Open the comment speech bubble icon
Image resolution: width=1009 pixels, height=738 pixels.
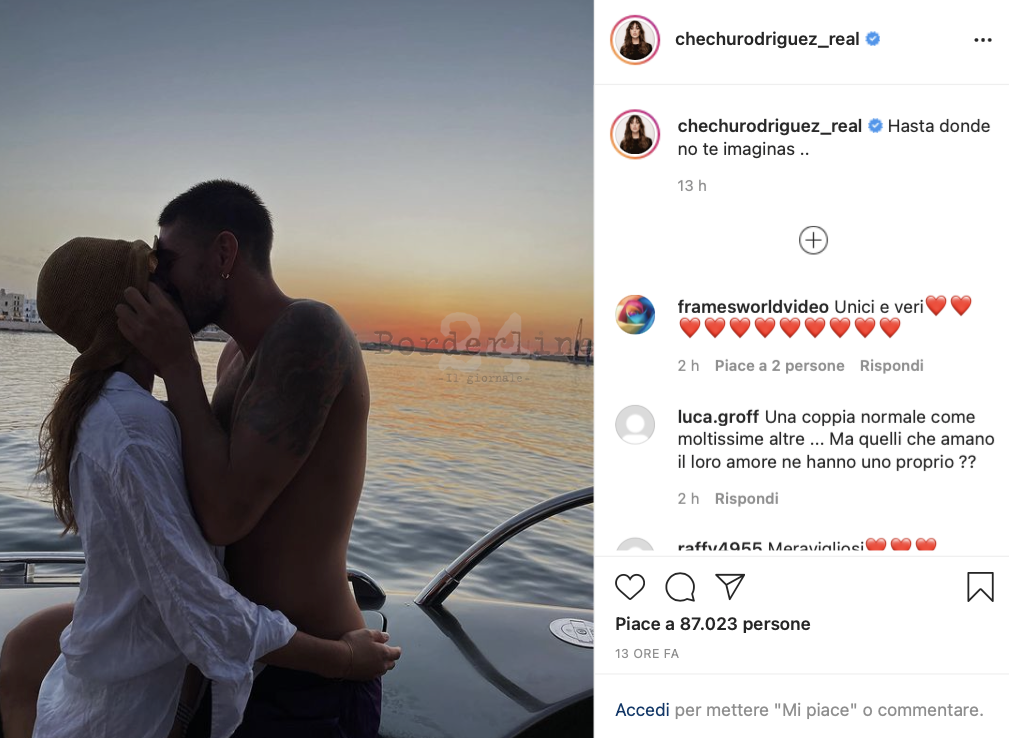pyautogui.click(x=680, y=587)
